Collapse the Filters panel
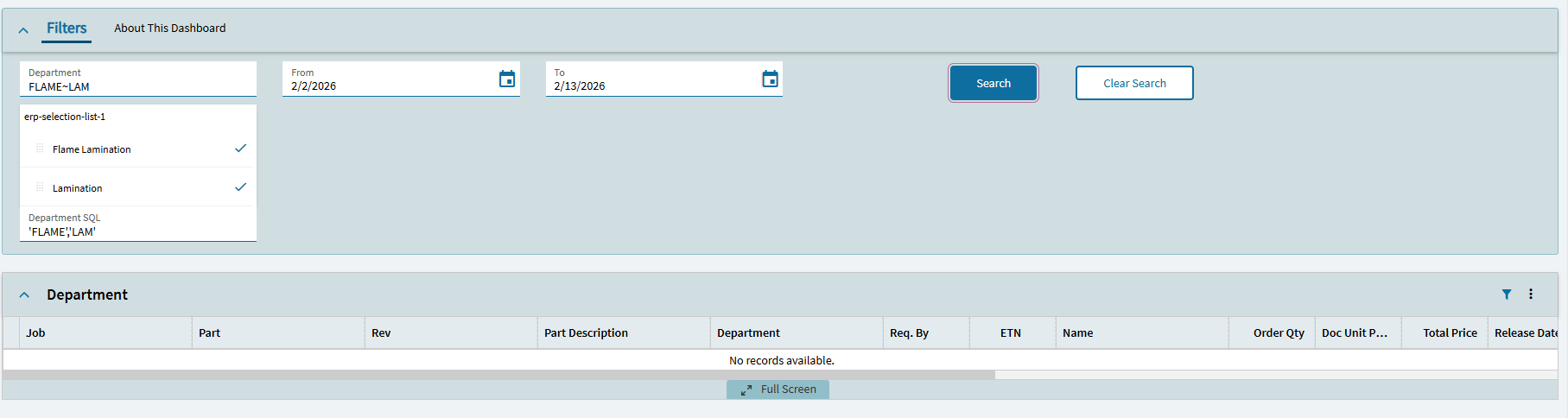Viewport: 1568px width, 418px height. click(x=23, y=30)
